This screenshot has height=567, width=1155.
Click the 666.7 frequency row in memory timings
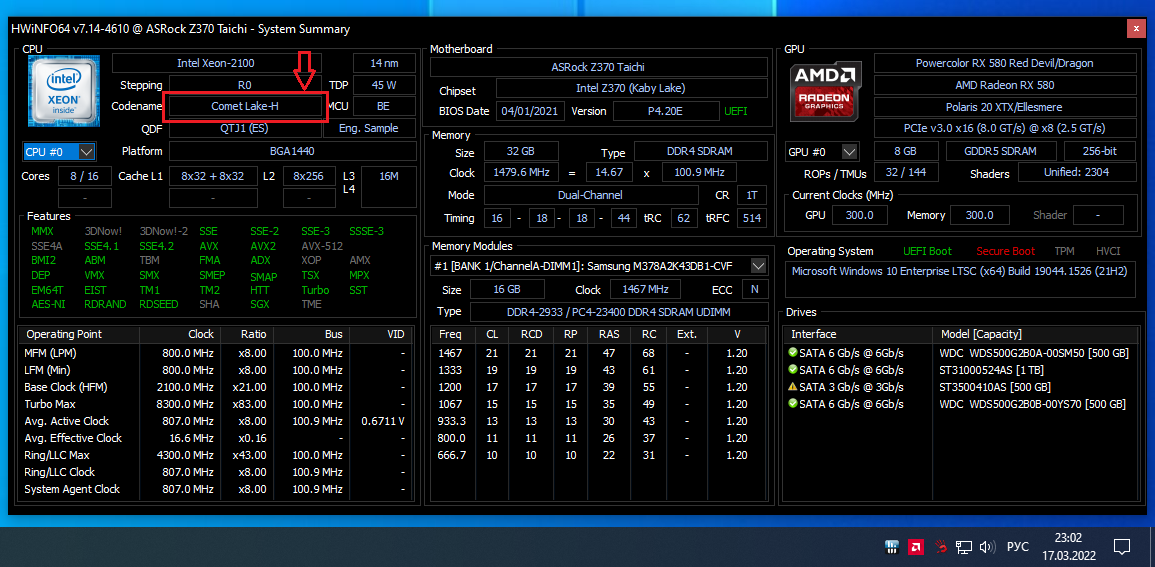coord(600,455)
